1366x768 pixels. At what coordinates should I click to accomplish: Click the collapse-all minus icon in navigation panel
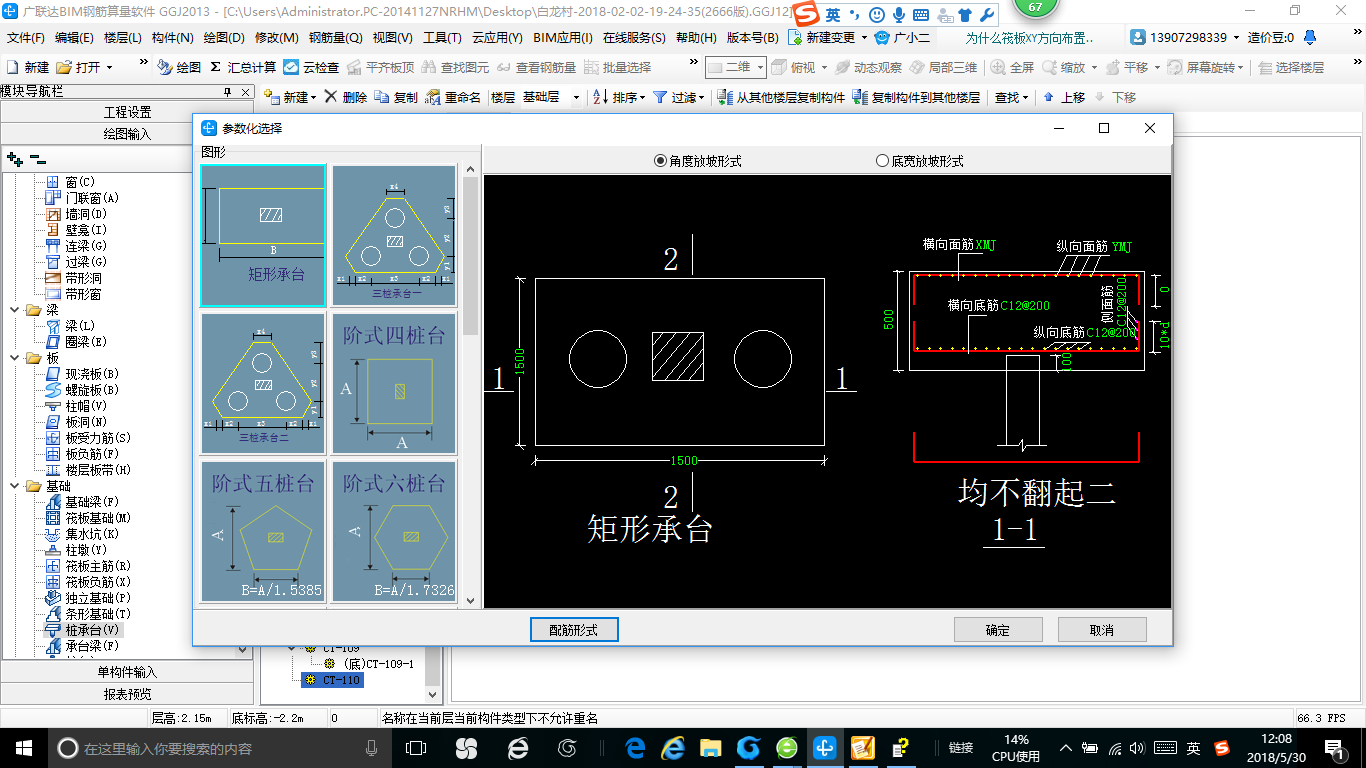pos(38,158)
